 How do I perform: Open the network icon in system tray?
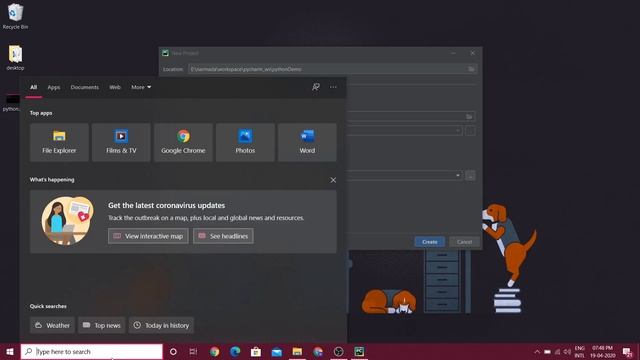click(557, 352)
